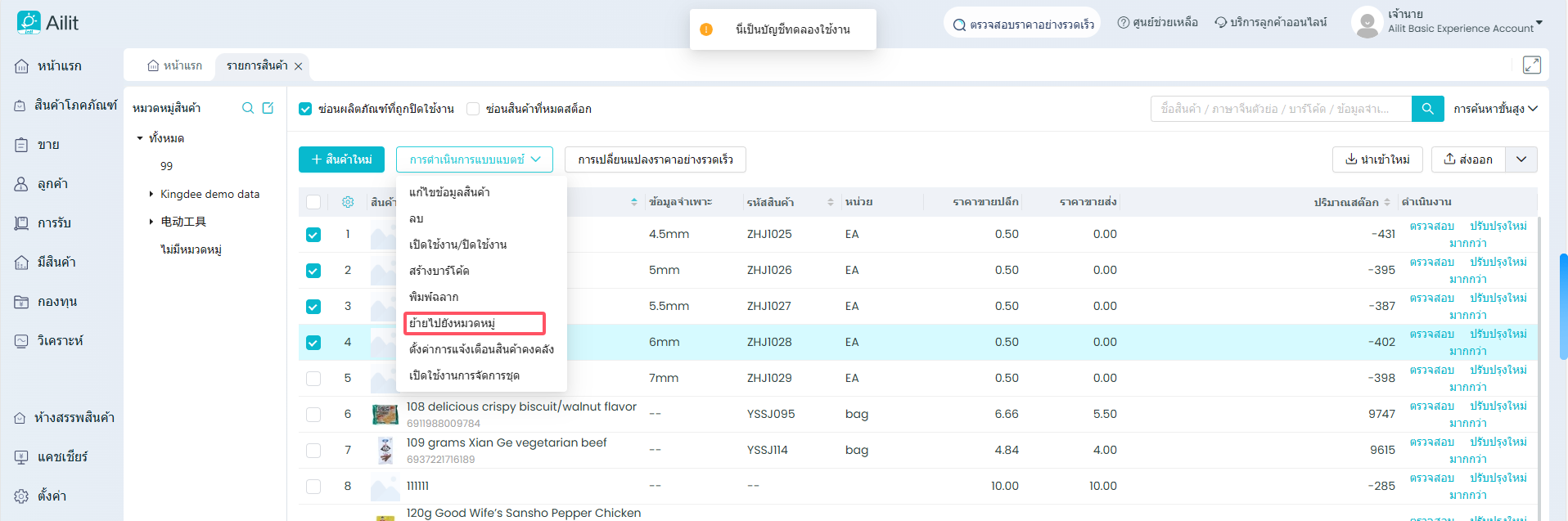
Task: Click the edit category icon
Action: pos(268,108)
